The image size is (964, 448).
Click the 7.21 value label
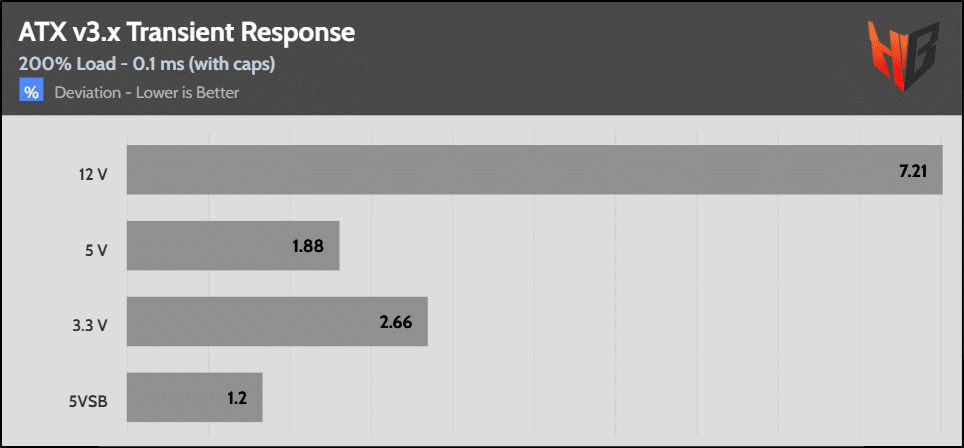pyautogui.click(x=912, y=171)
